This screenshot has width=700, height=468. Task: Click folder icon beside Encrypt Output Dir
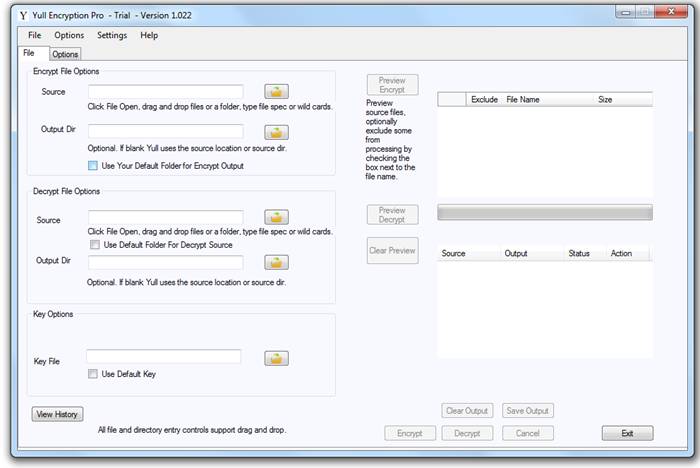(x=276, y=132)
